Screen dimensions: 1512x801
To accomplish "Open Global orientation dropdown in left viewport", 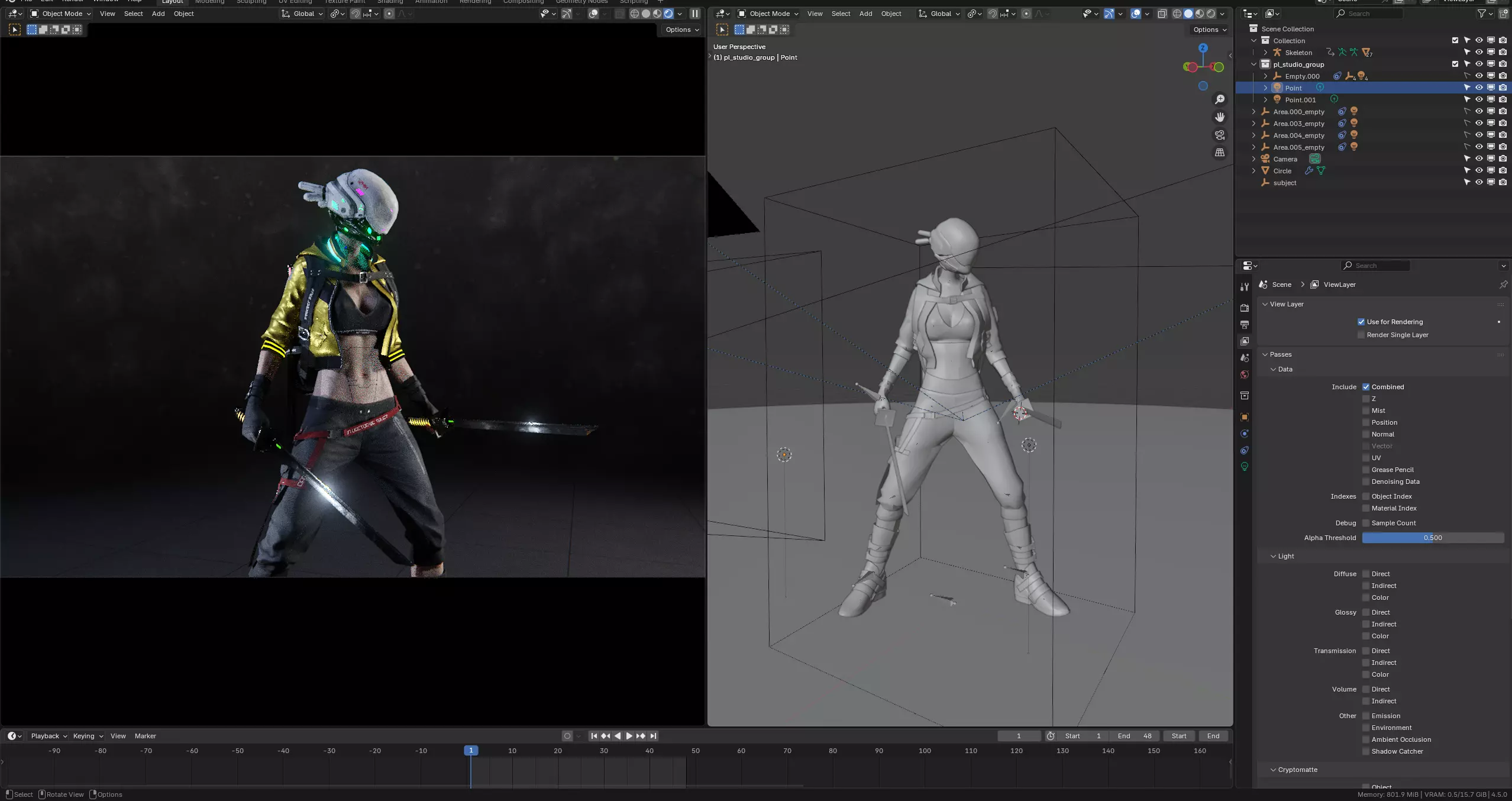I will pyautogui.click(x=302, y=14).
